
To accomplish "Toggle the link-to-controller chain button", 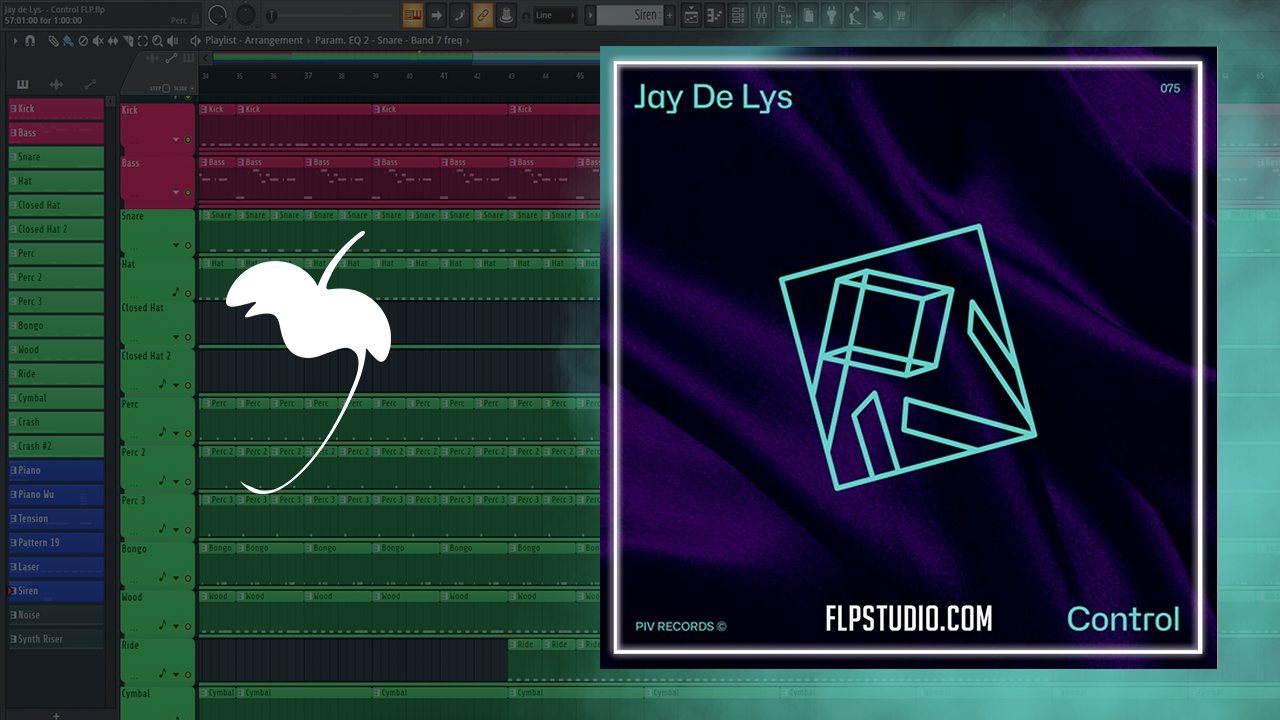I will [x=482, y=15].
